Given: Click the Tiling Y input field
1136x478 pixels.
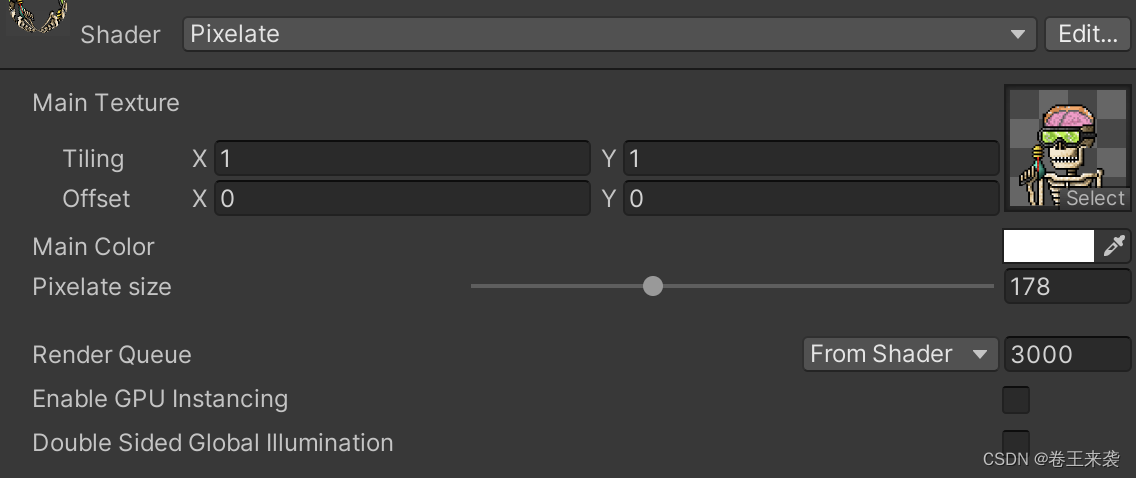Looking at the screenshot, I should [811, 159].
